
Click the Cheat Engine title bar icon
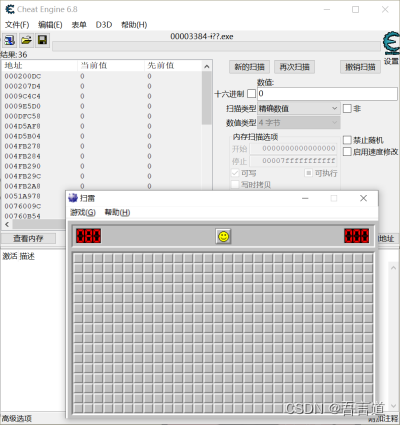click(x=10, y=9)
